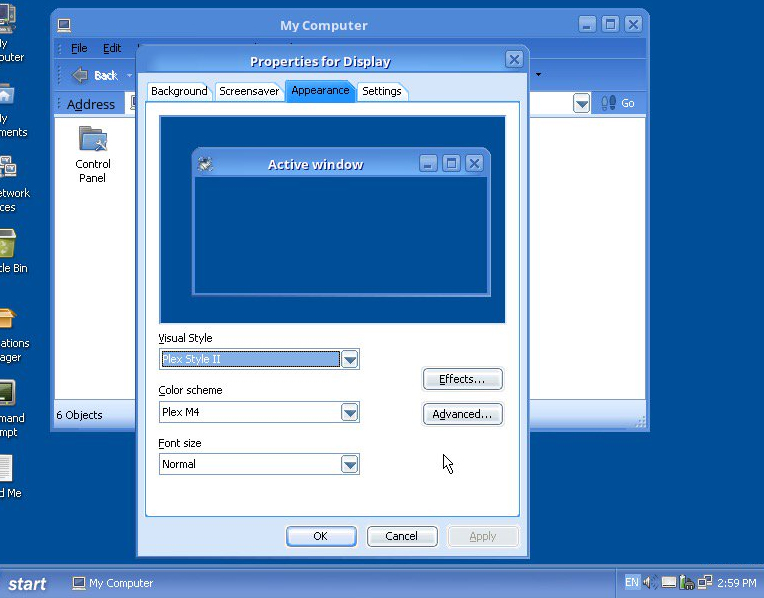Select the Appearance tab
Image resolution: width=764 pixels, height=598 pixels.
coord(320,91)
